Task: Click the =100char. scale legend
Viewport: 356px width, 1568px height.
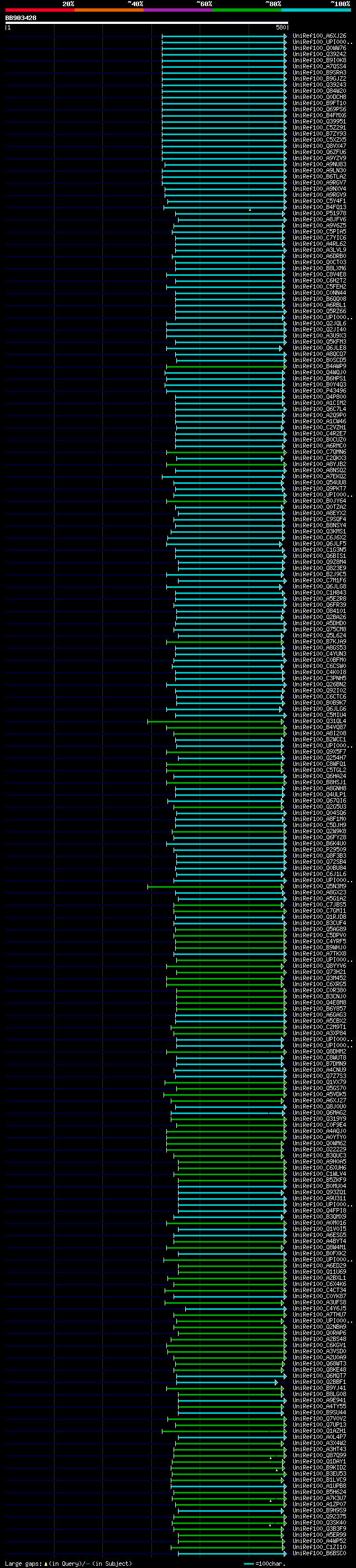Action: point(264,1564)
